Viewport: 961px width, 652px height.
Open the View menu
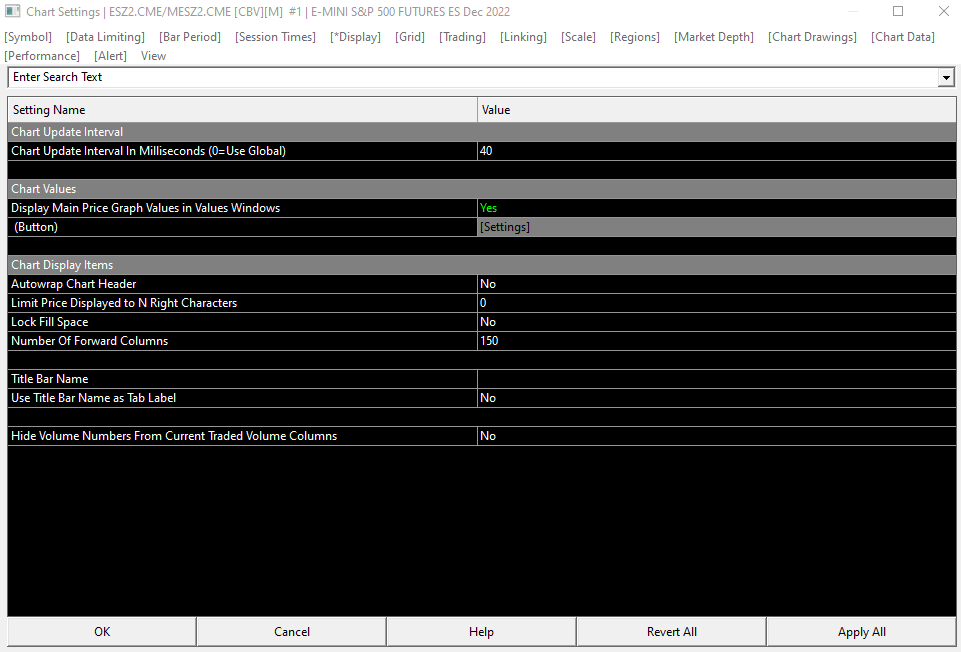click(x=153, y=56)
